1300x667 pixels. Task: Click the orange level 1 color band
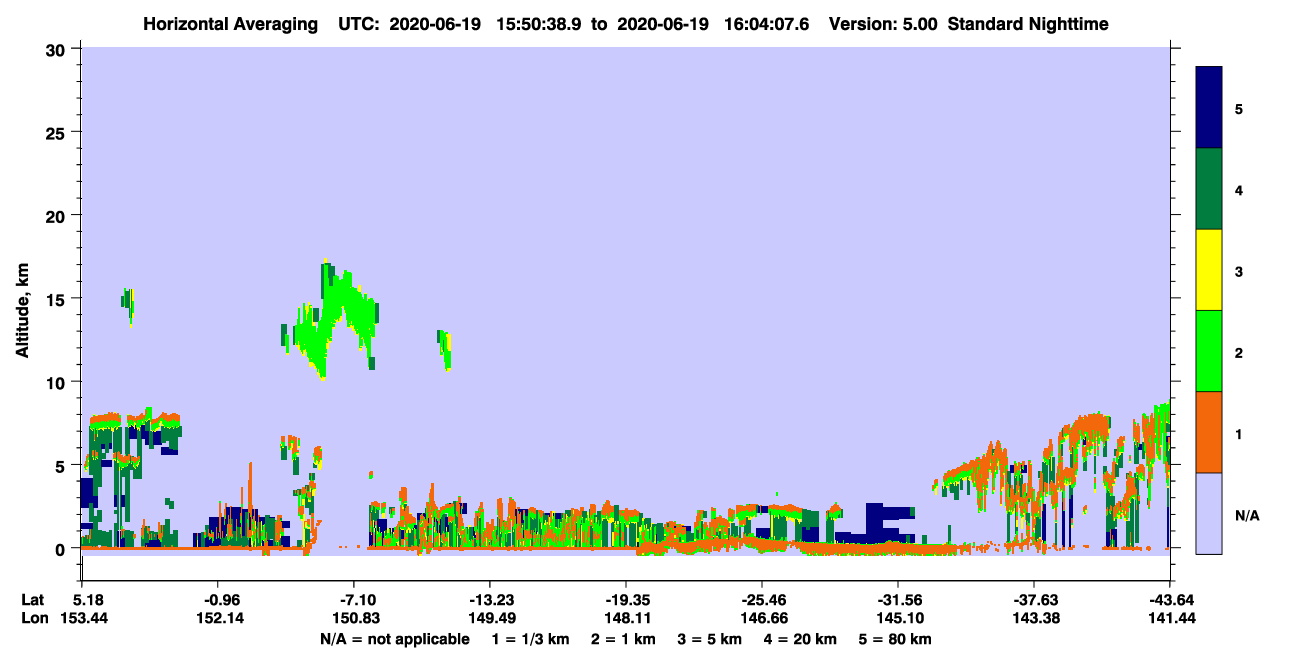(x=1209, y=431)
